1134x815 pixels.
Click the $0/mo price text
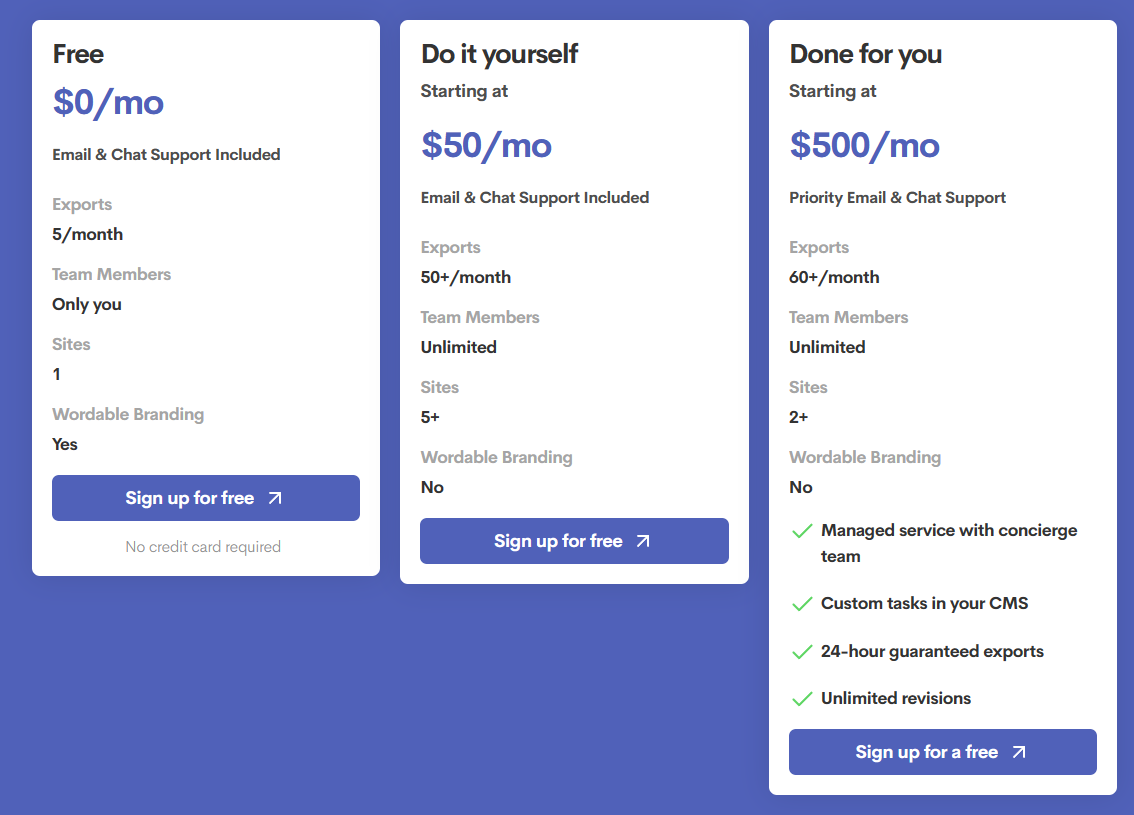click(x=108, y=102)
